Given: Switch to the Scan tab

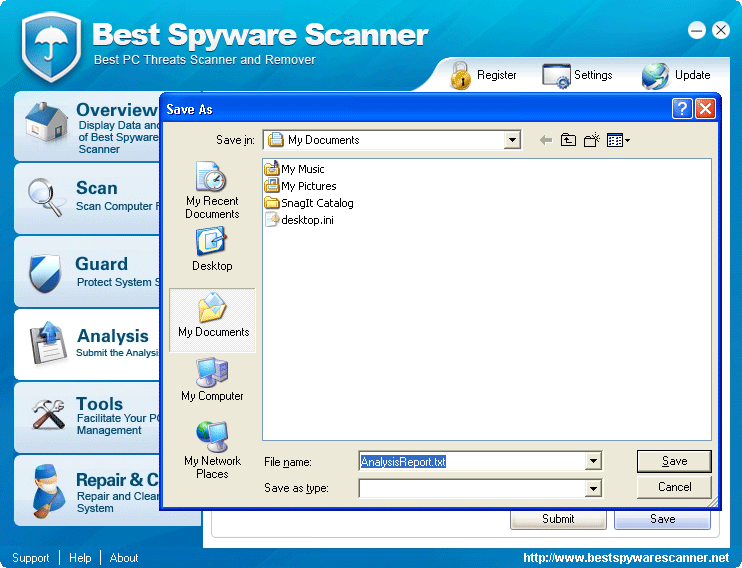Looking at the screenshot, I should coord(87,198).
